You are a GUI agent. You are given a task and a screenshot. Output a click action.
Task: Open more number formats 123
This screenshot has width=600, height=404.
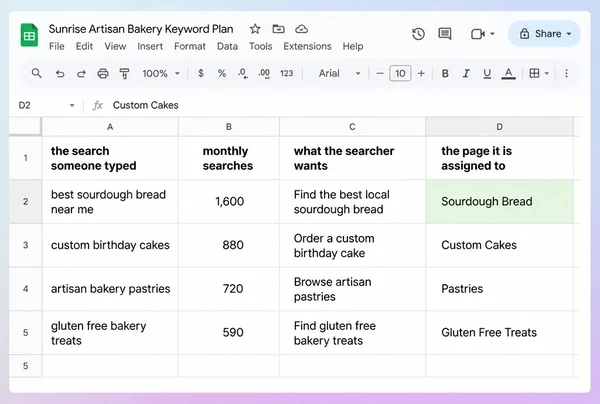[x=286, y=73]
